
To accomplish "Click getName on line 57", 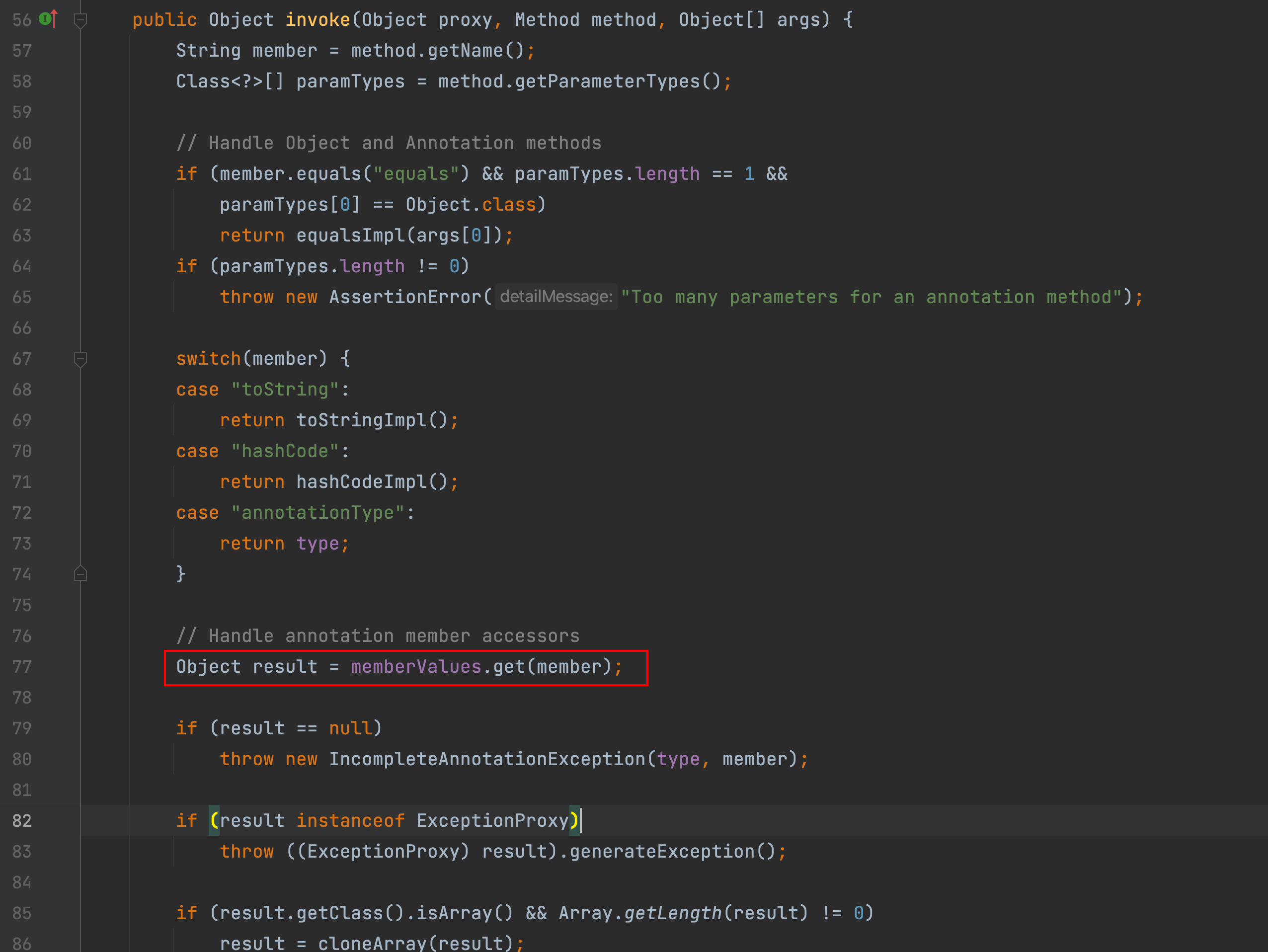I will 466,51.
